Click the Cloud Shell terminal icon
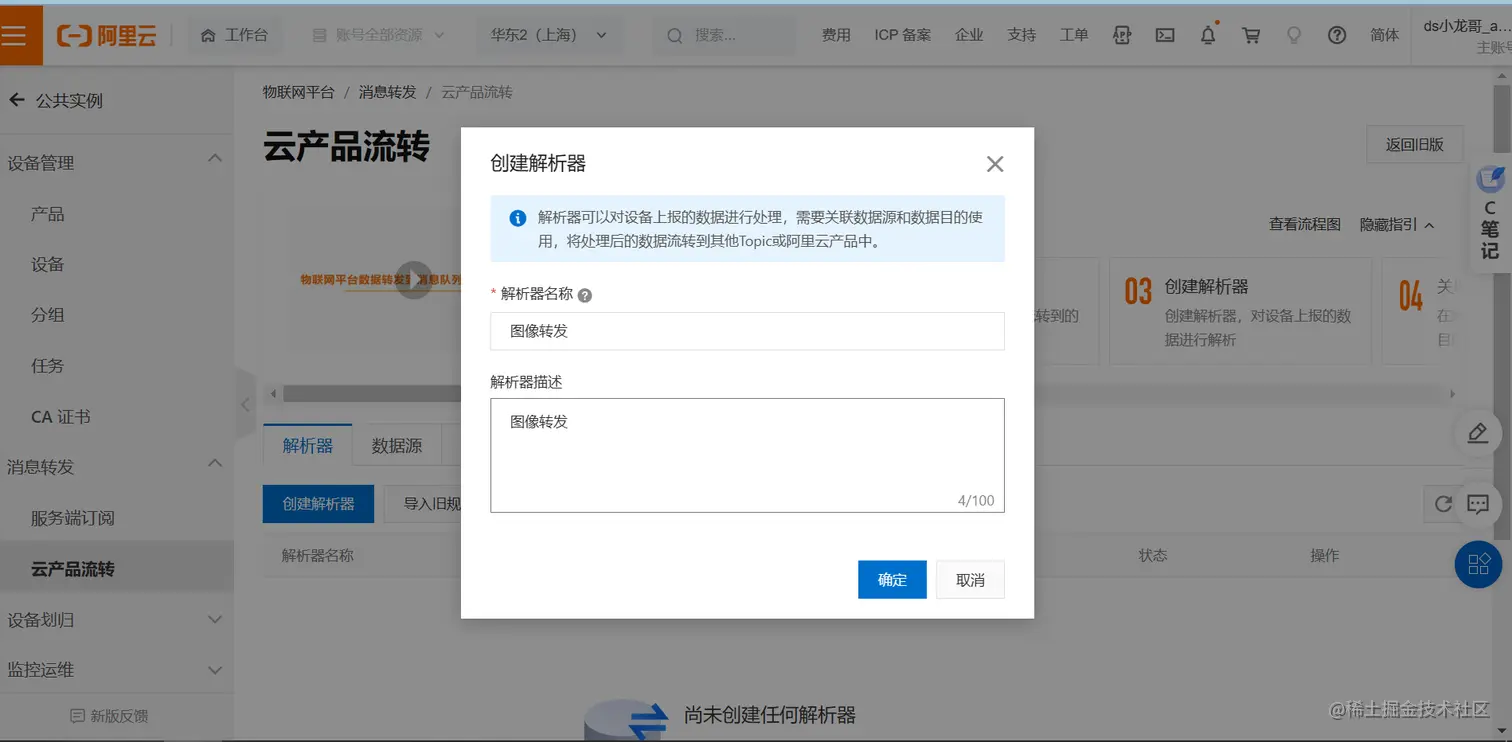This screenshot has width=1512, height=742. click(x=1164, y=34)
